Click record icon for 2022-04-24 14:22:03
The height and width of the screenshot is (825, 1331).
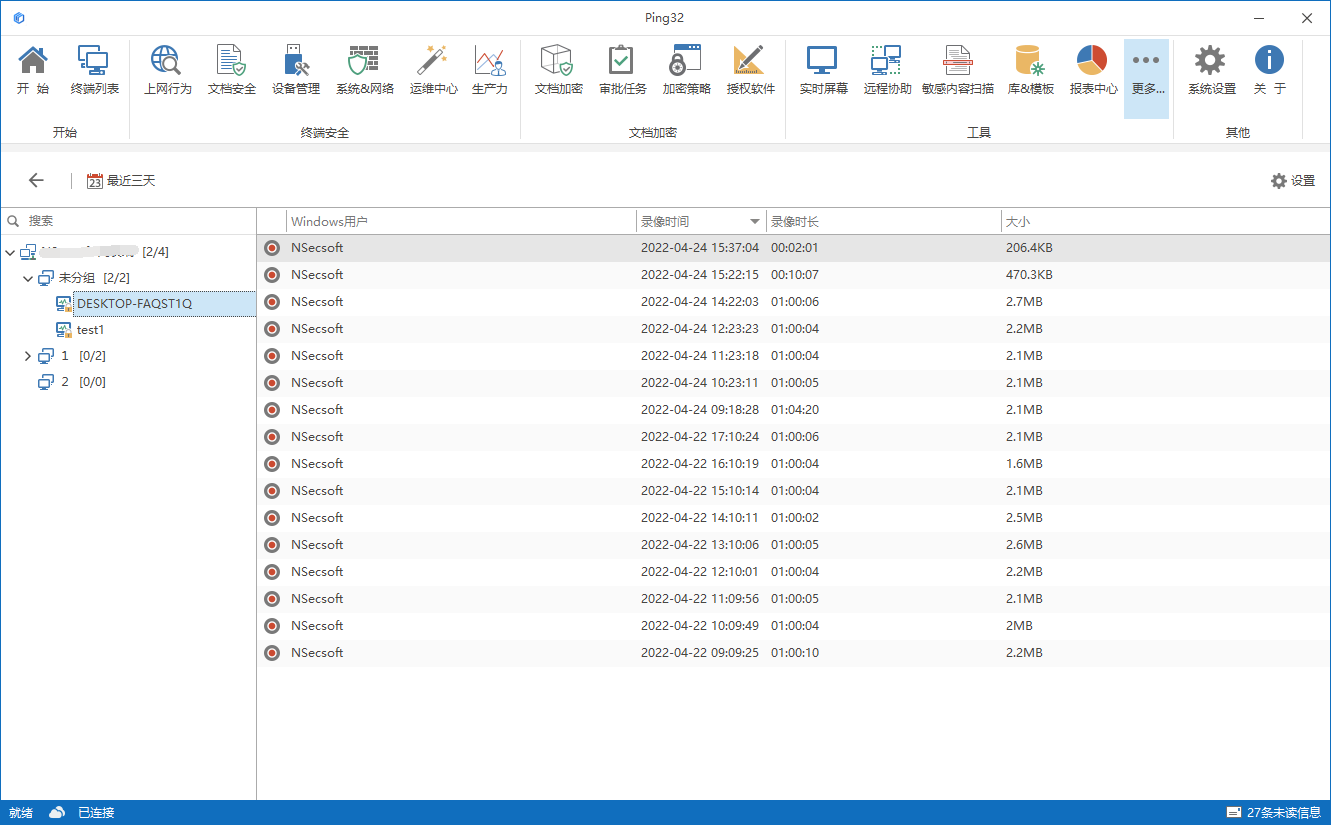coord(272,302)
